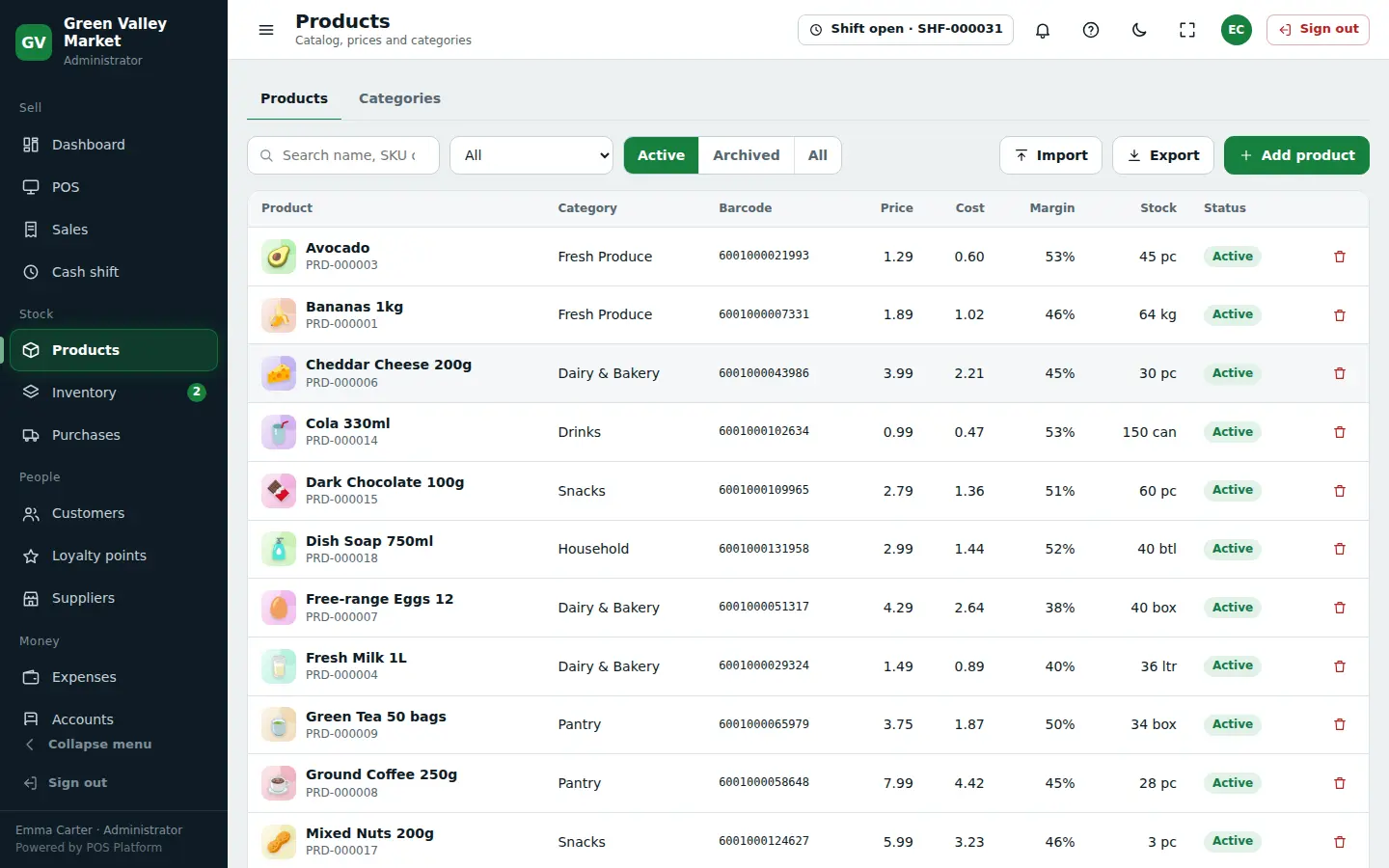Click the GV store logo
Viewport: 1389px width, 868px height.
[x=34, y=41]
